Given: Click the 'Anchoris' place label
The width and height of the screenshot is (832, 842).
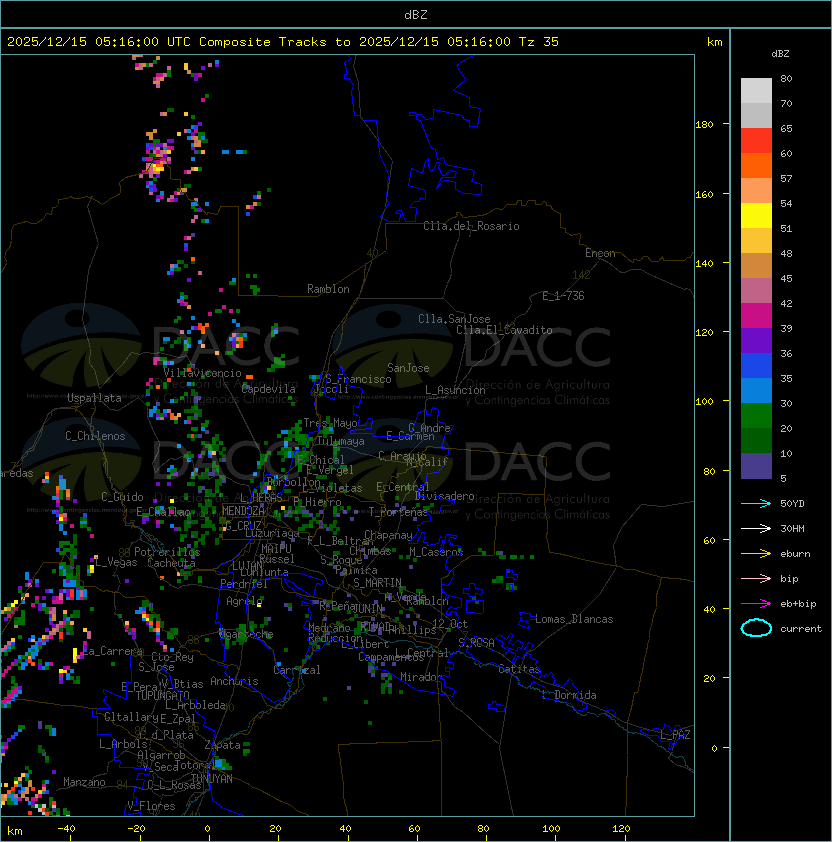Looking at the screenshot, I should (234, 681).
